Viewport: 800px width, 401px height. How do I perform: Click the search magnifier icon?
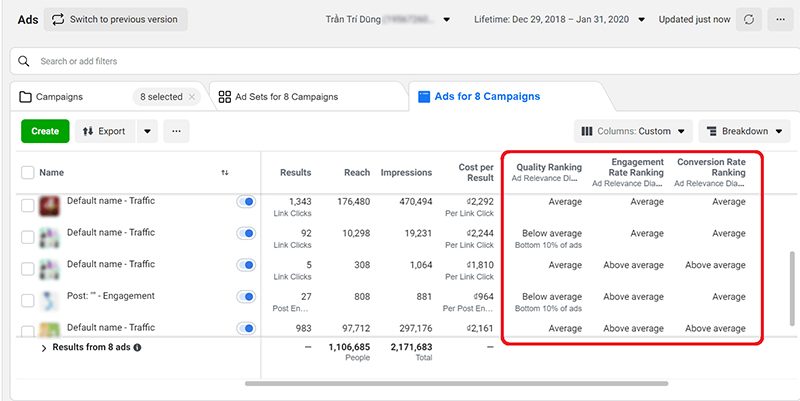pos(23,61)
